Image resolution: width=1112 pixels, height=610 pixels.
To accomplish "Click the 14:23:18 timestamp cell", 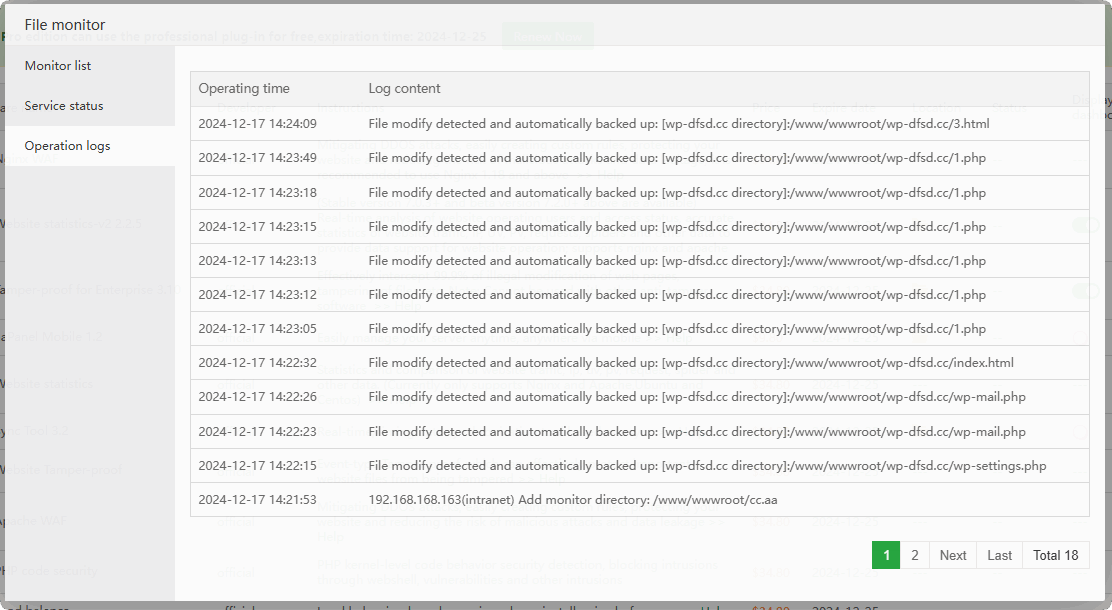I will [x=257, y=193].
